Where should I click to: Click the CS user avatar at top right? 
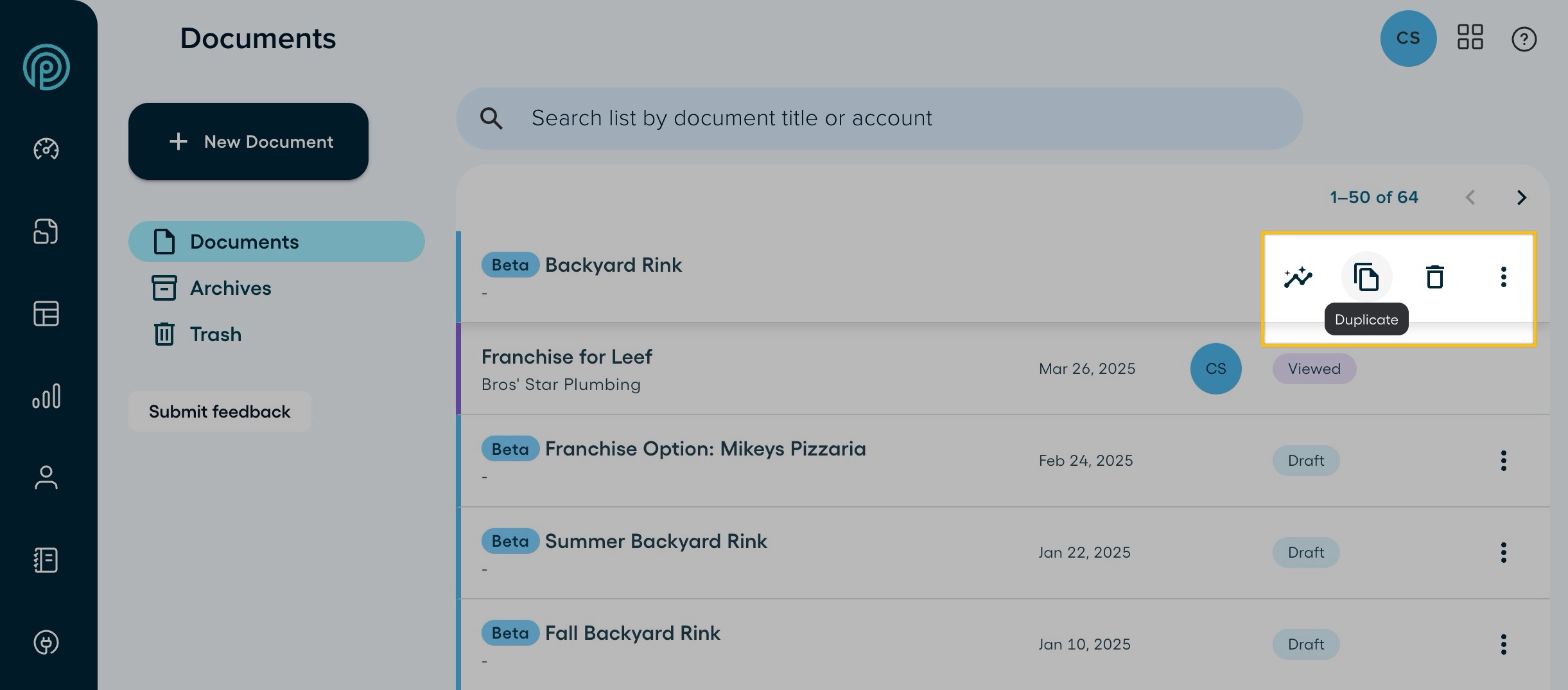[x=1408, y=39]
